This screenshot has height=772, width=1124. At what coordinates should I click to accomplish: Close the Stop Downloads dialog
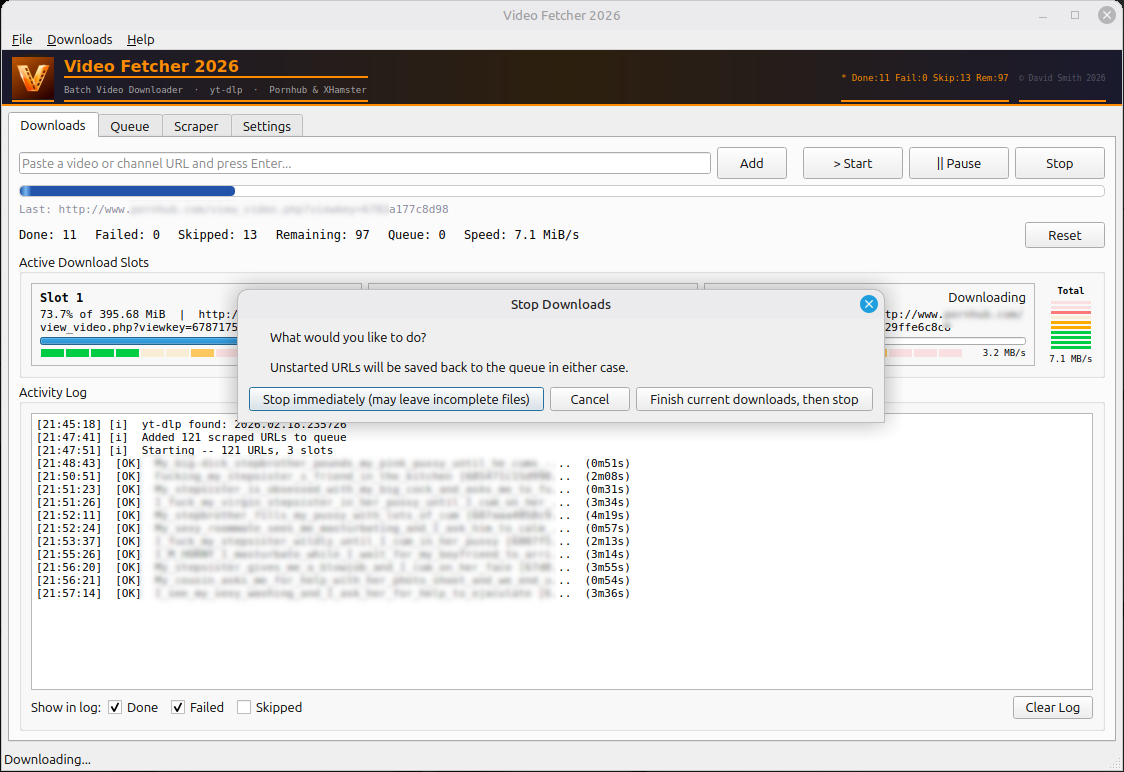tap(868, 304)
